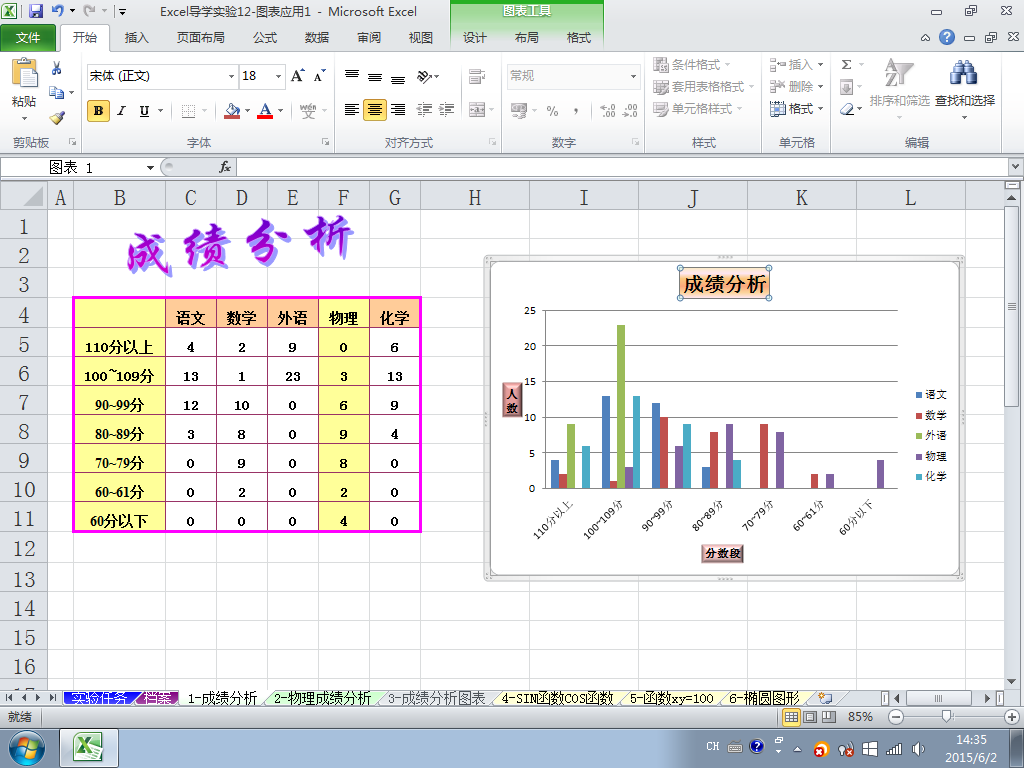Click 套用表格格式 Format as Table
Screen dimensions: 1024x768
pyautogui.click(x=704, y=87)
